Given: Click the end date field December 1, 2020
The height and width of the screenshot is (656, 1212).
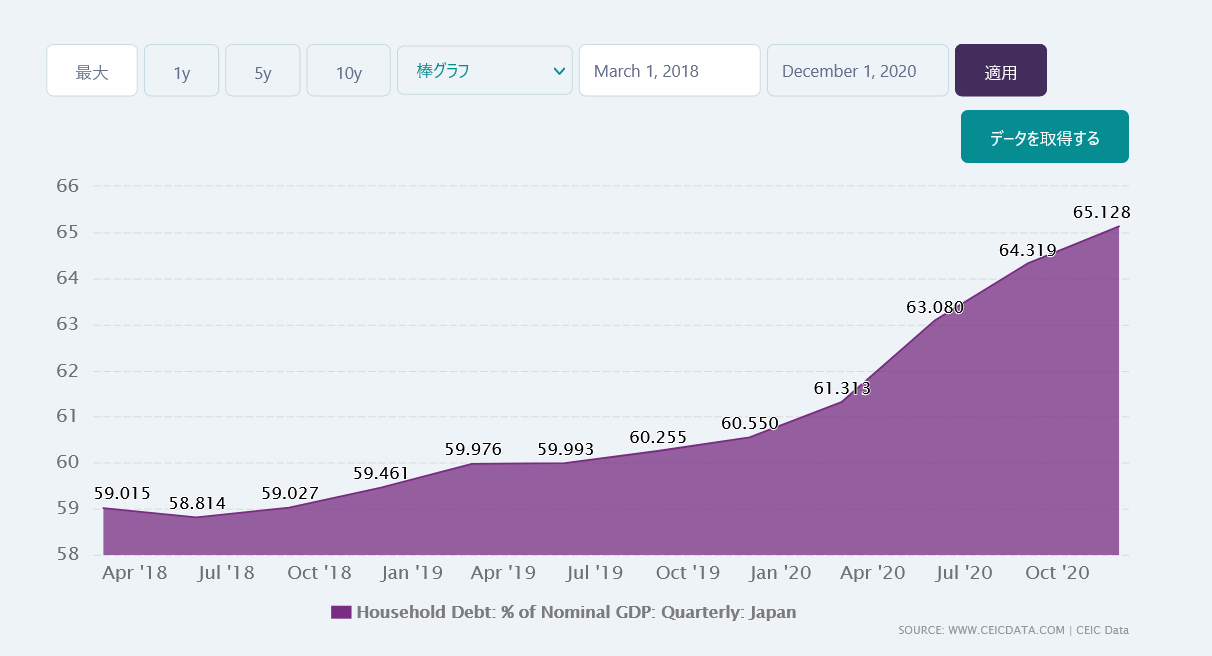Looking at the screenshot, I should pos(857,71).
